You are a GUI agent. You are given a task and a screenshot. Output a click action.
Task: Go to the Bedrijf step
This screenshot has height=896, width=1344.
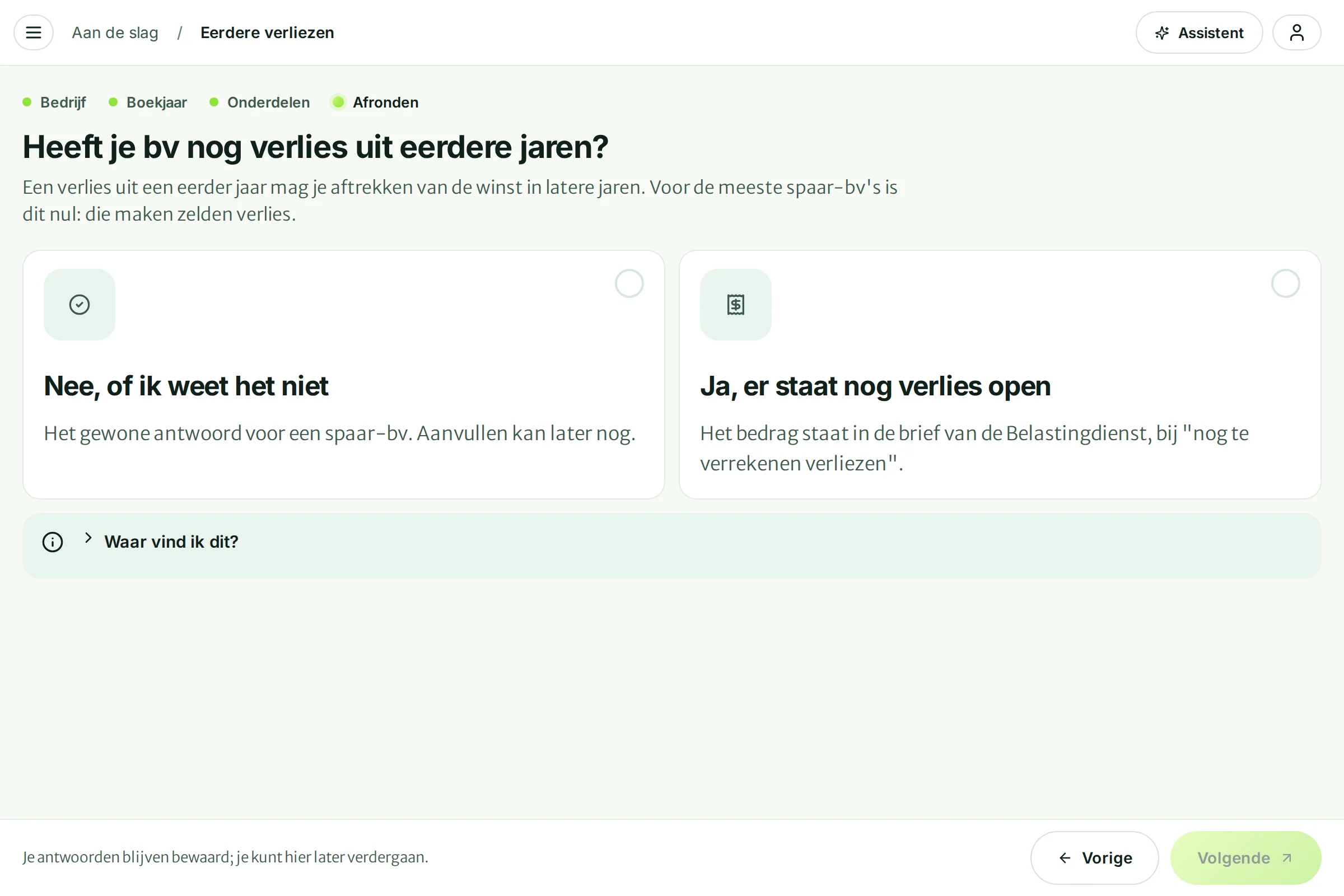54,102
